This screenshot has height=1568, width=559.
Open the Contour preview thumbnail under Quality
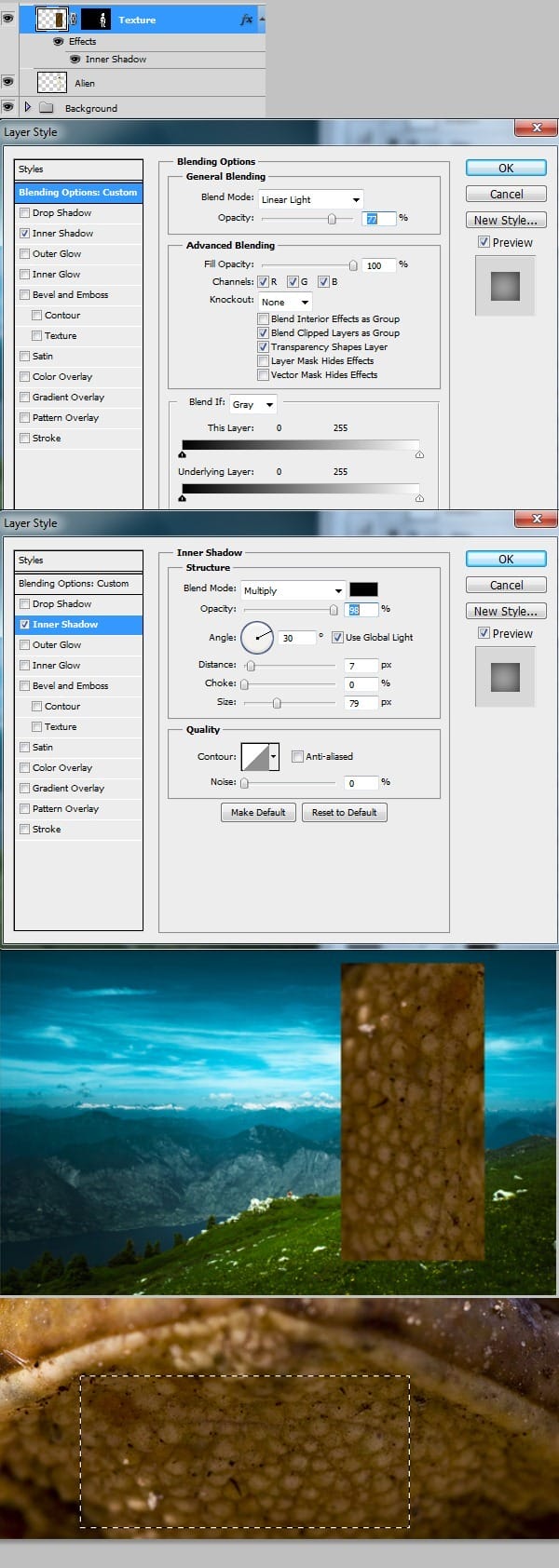pos(255,756)
